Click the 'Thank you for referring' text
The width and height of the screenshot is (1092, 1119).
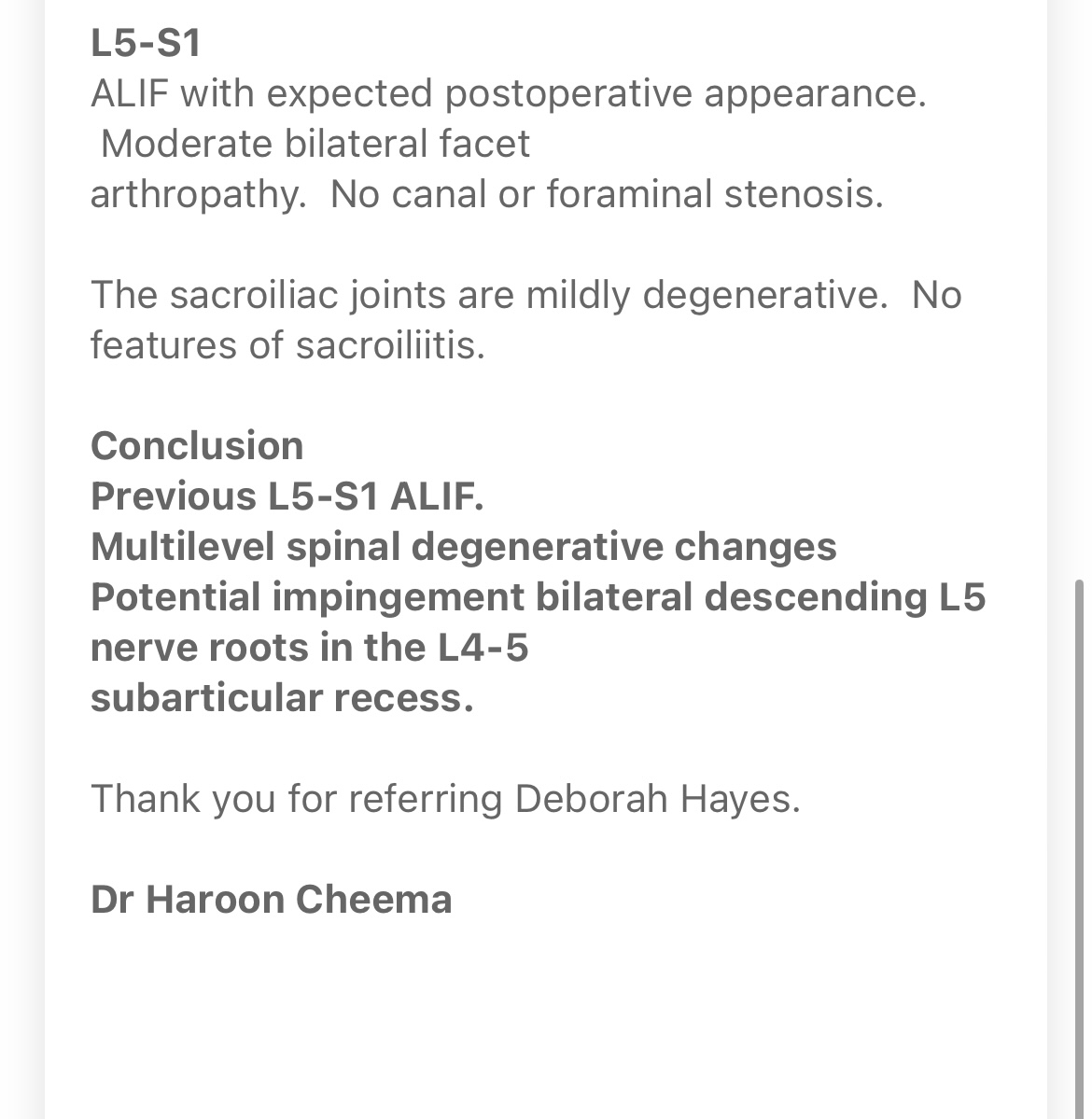point(296,799)
